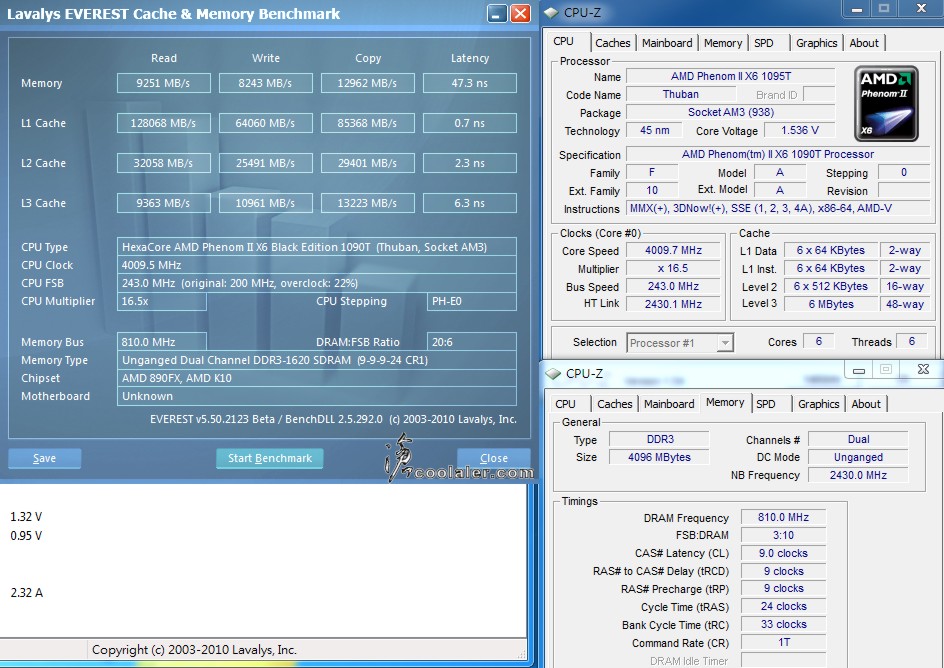944x668 pixels.
Task: Click the CPU Type field in EVEREST
Action: click(x=317, y=247)
